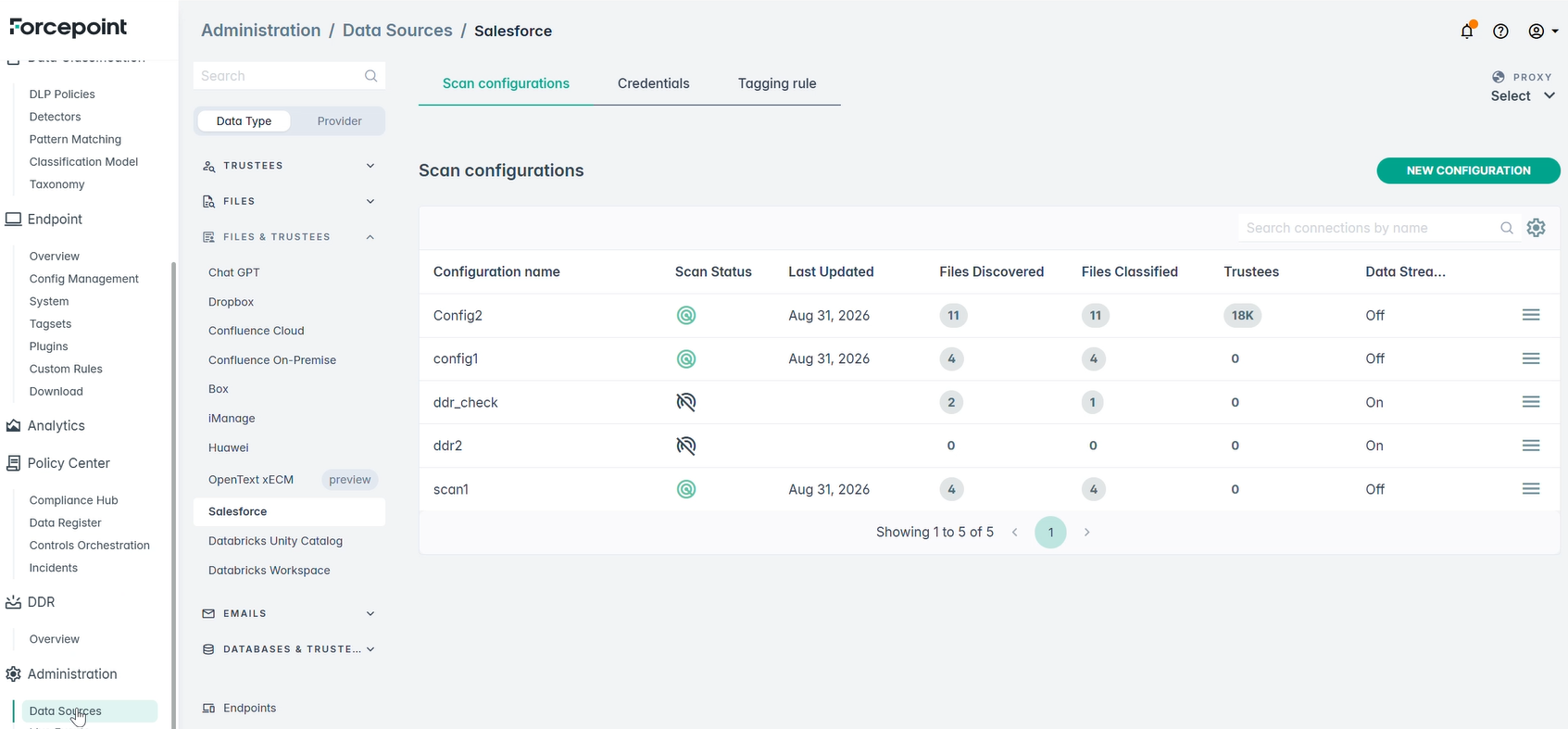Screen dimensions: 1568x729
Task: Go to Data Sources breadcrumb link
Action: pos(397,31)
